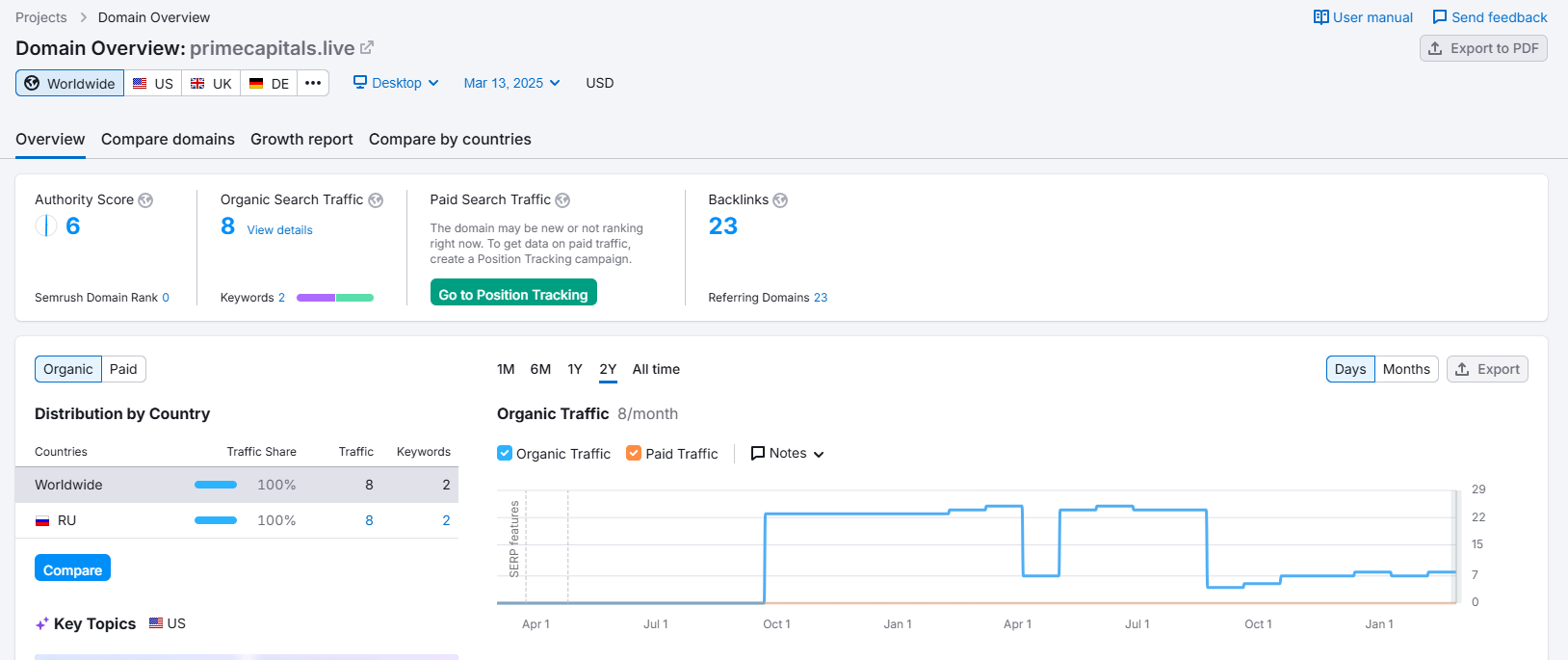Open the Desktop device dropdown
1568x660 pixels.
pos(396,83)
